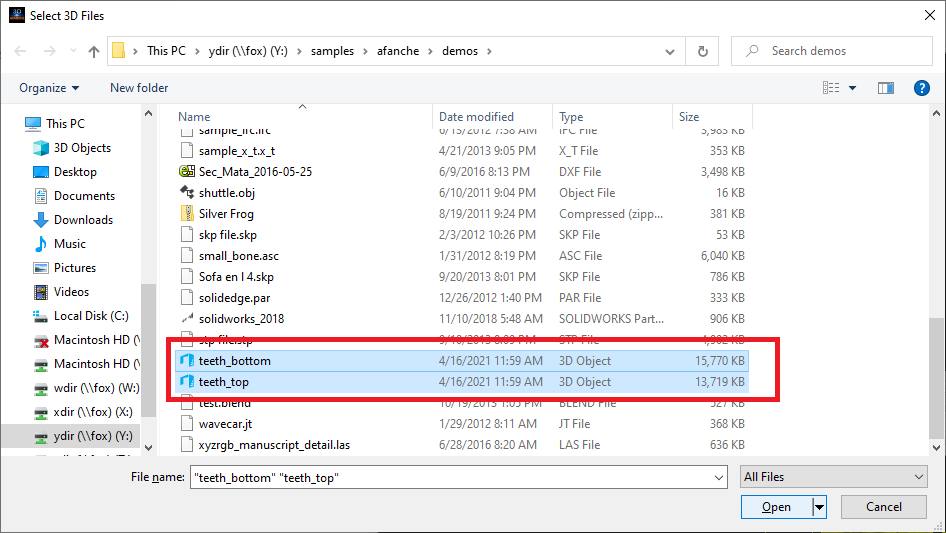
Task: Open the Help question mark icon
Action: click(922, 88)
